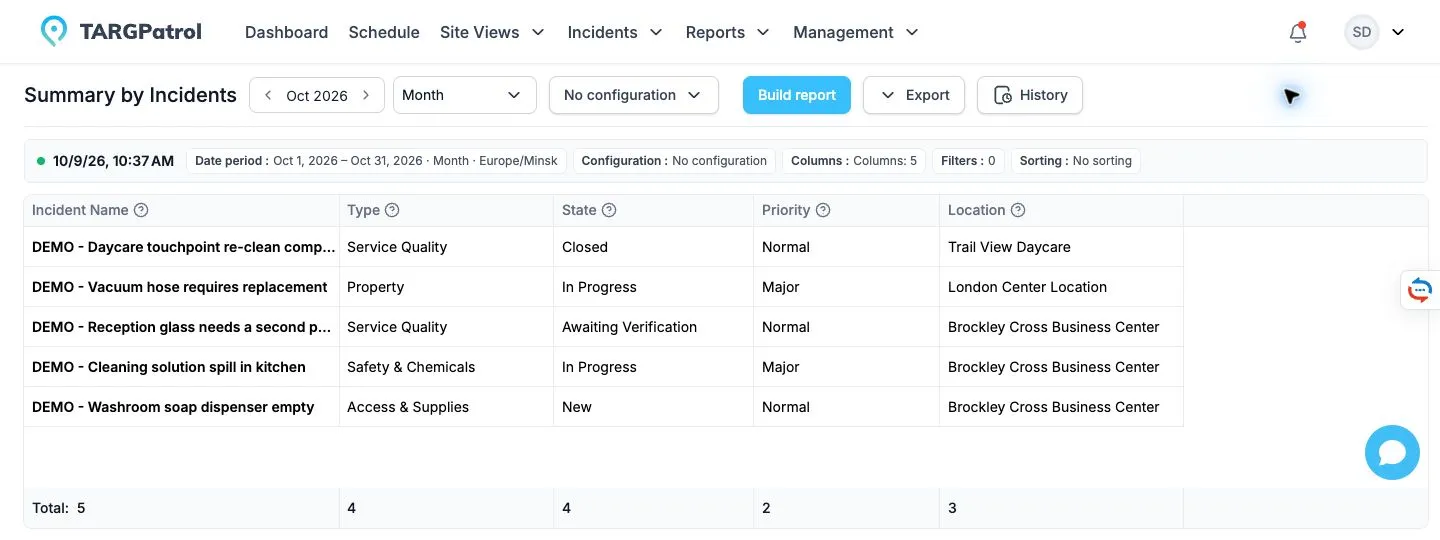Show help for Location column
This screenshot has height=540, width=1440.
tap(1018, 210)
